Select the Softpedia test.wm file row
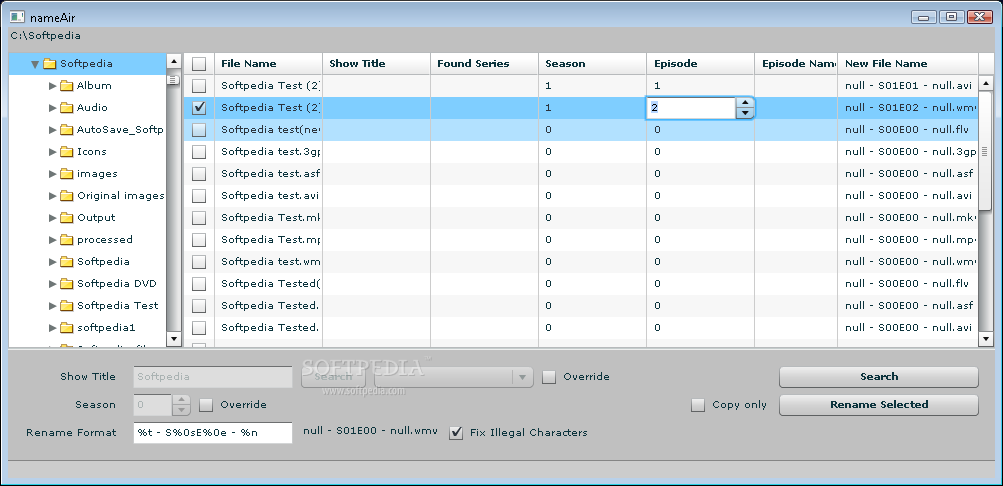 pos(581,262)
